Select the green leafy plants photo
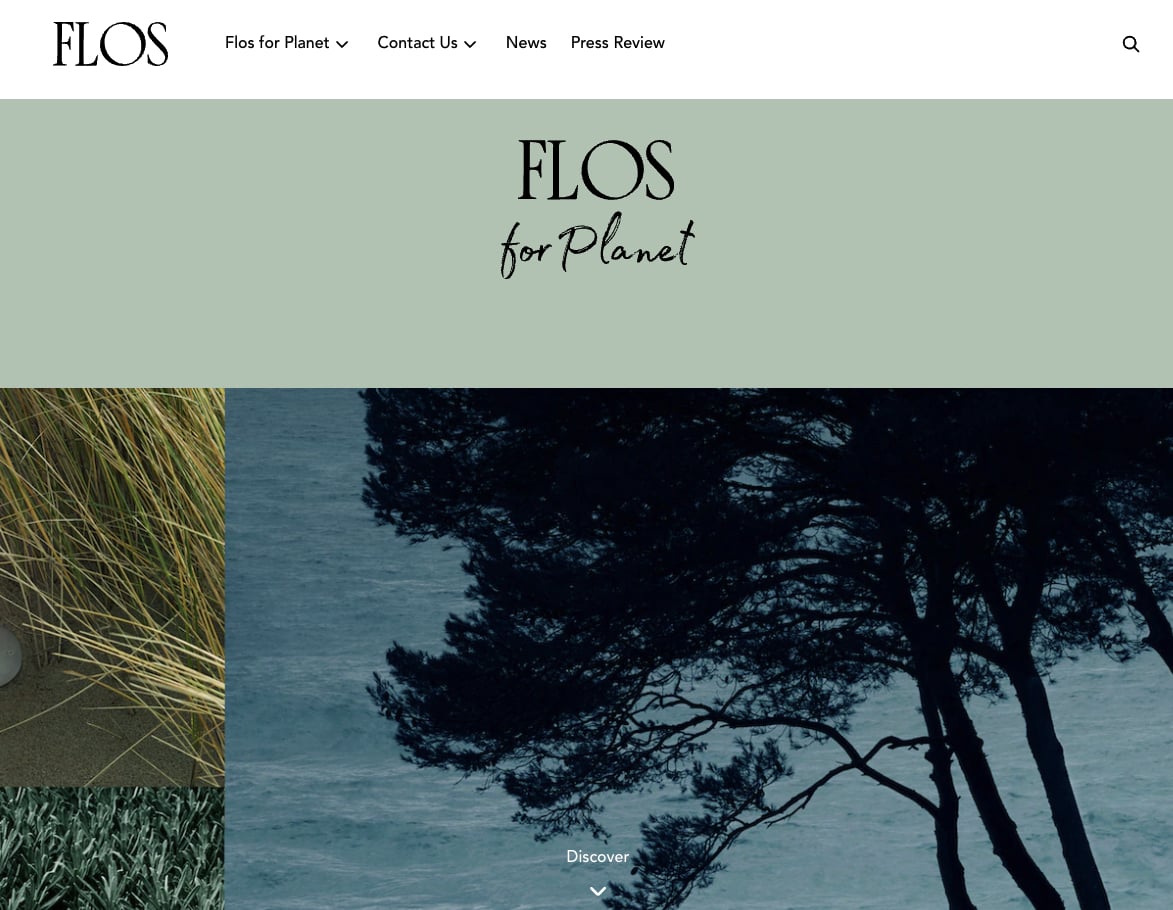The image size is (1173, 910). (112, 849)
